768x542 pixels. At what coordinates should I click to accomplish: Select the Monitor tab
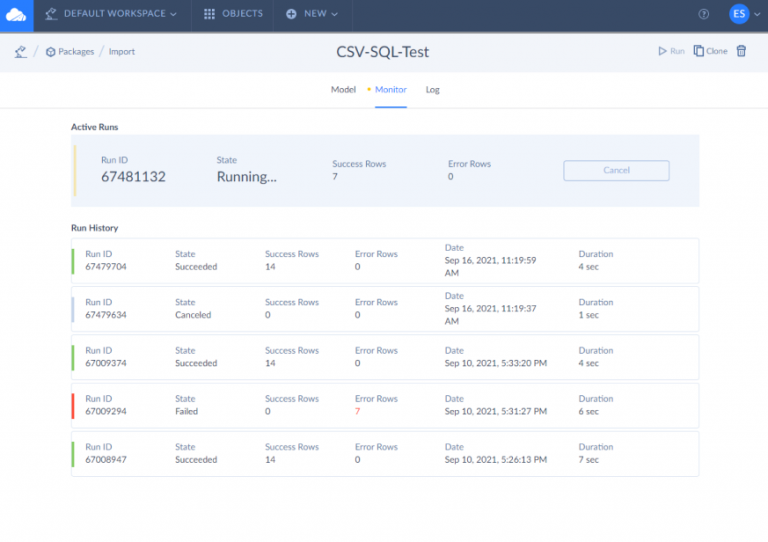pyautogui.click(x=390, y=89)
